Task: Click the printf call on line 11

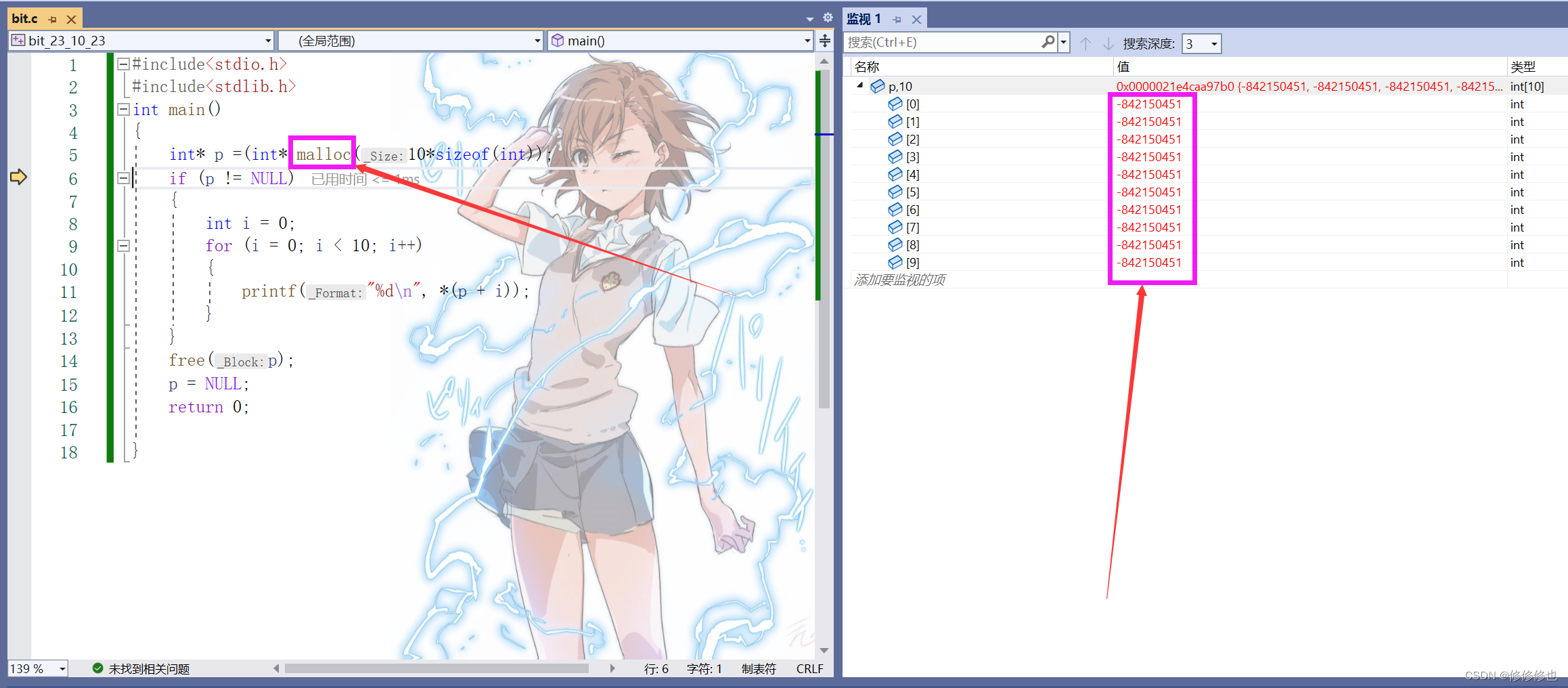Action: tap(269, 291)
